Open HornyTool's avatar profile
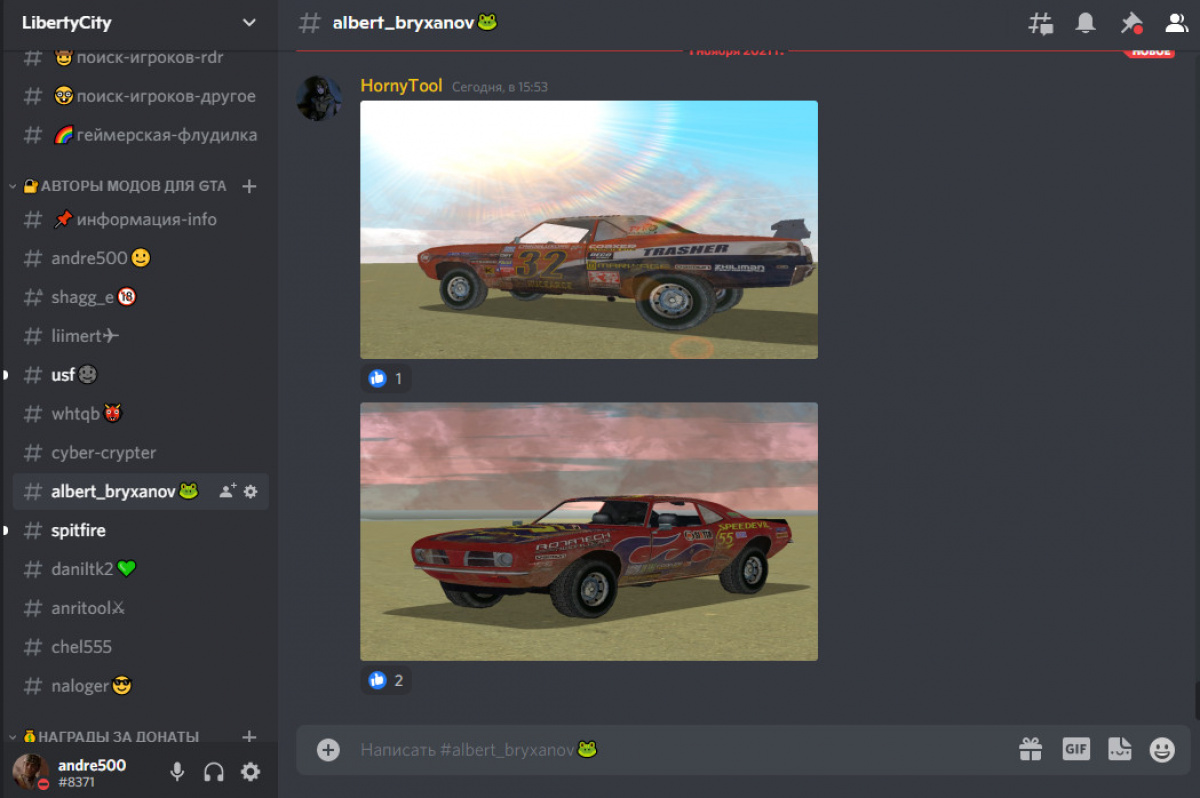 320,98
